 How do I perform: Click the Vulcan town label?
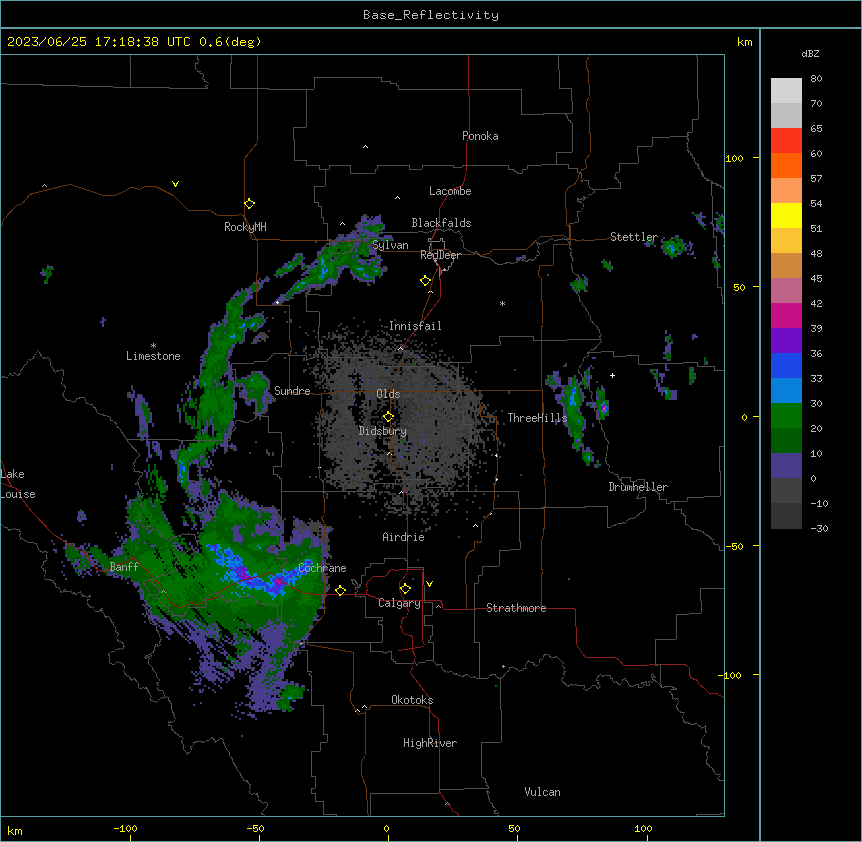click(x=543, y=792)
